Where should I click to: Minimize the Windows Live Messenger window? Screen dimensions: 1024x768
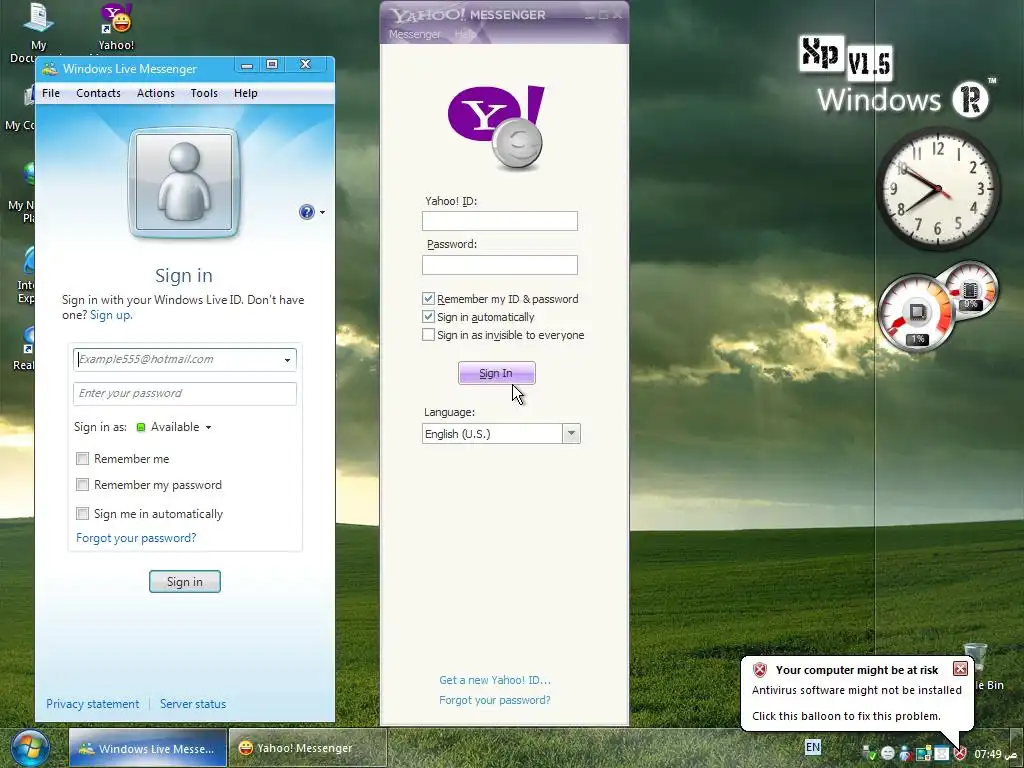click(246, 65)
